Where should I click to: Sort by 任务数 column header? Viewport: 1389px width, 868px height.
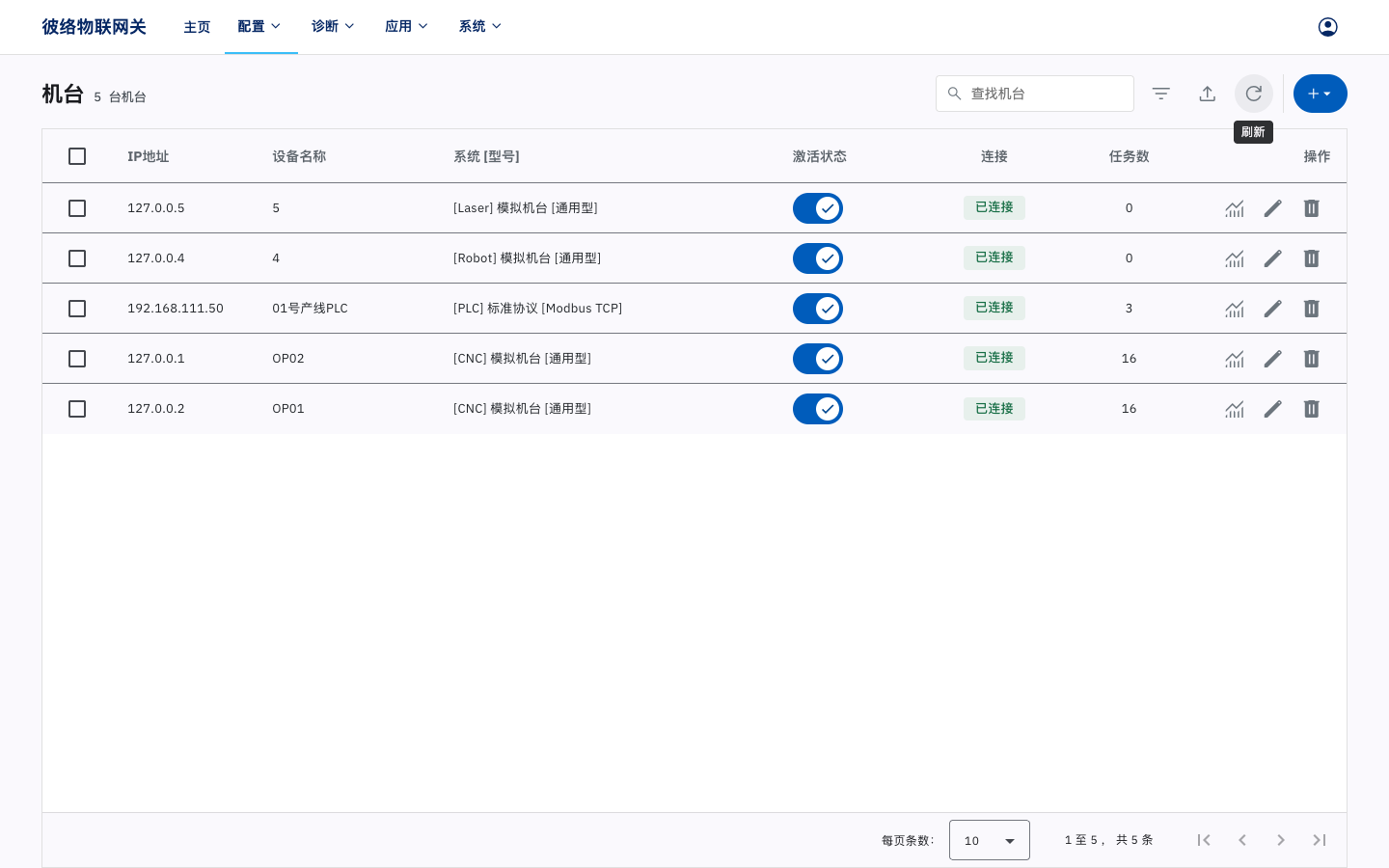(x=1130, y=156)
